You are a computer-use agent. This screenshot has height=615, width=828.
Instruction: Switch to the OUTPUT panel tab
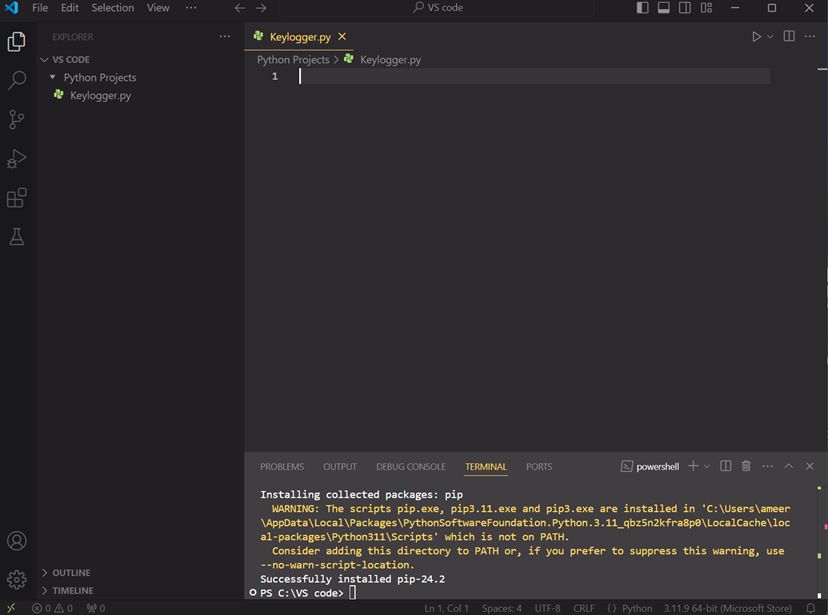click(340, 467)
